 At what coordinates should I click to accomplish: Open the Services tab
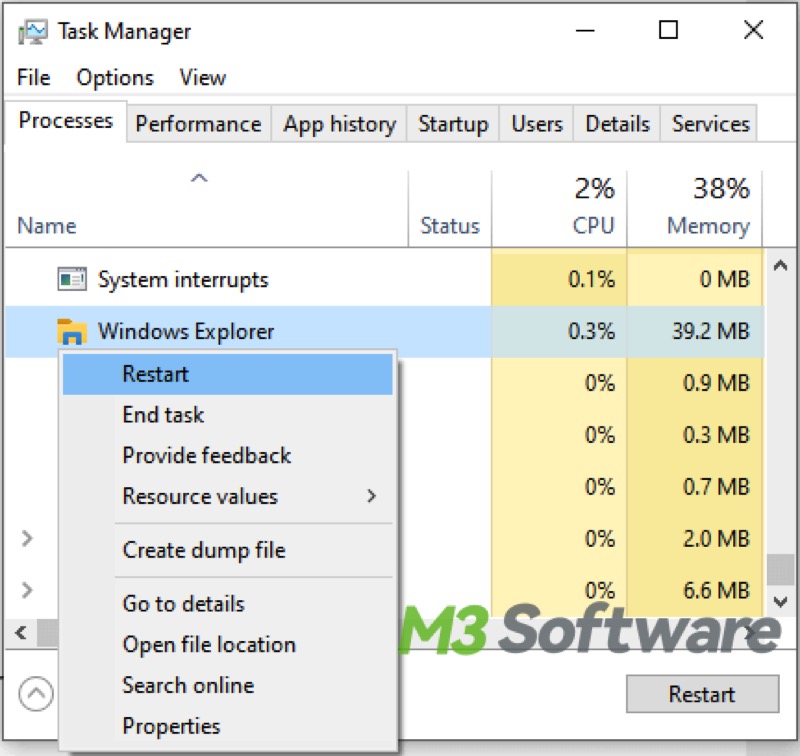[710, 124]
